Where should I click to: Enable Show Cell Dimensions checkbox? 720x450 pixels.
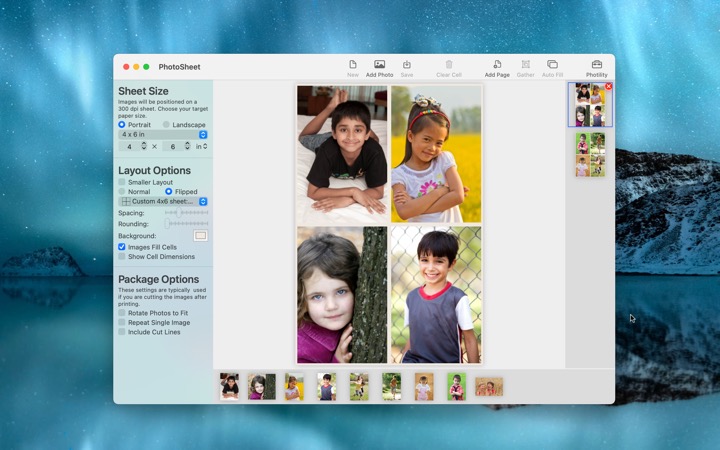[x=122, y=256]
